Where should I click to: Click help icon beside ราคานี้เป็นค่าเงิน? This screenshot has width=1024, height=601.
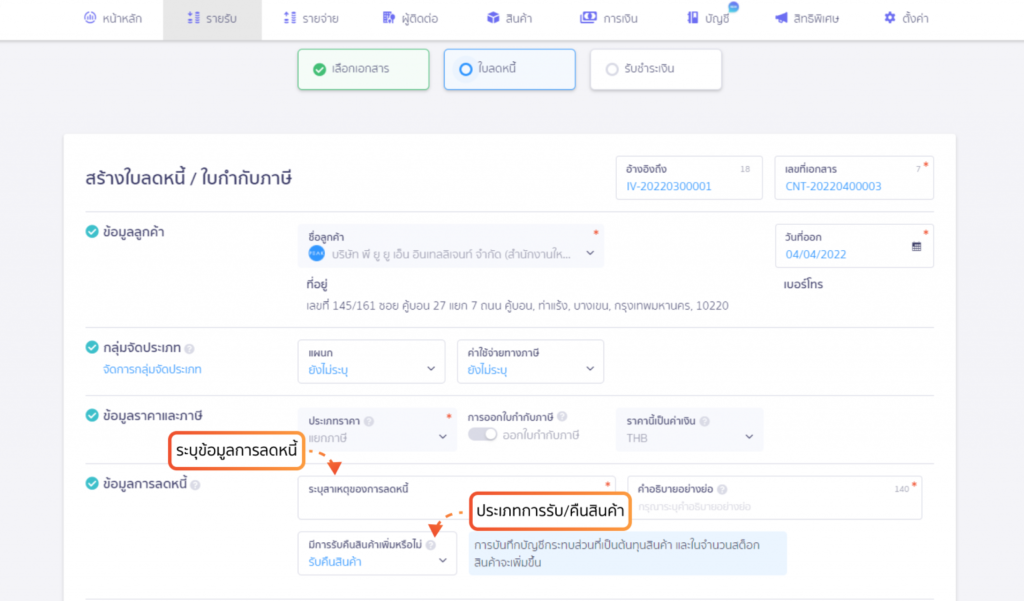point(705,421)
